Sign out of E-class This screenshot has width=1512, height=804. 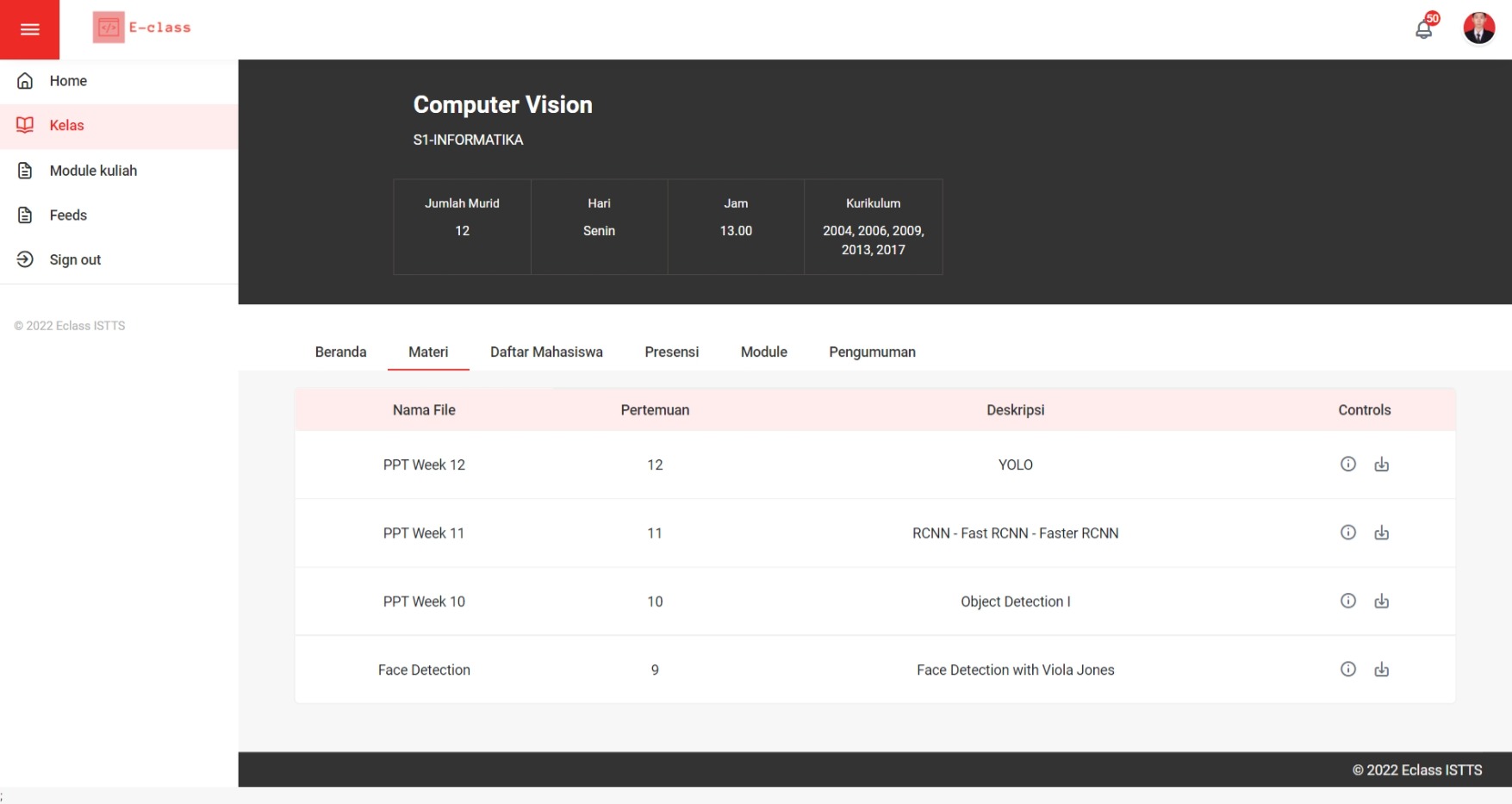(x=75, y=259)
